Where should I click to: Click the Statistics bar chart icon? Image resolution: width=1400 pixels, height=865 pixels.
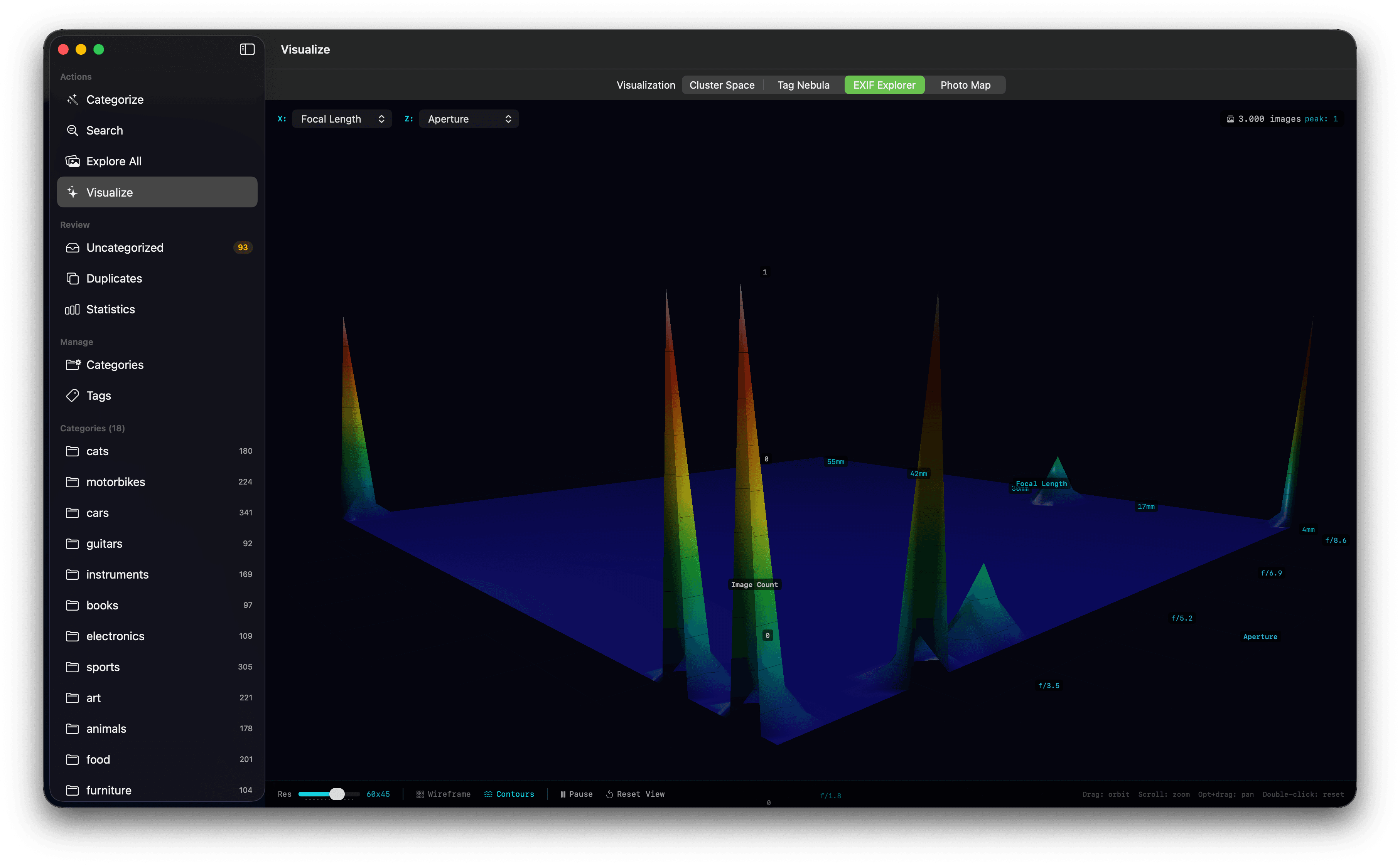(72, 310)
